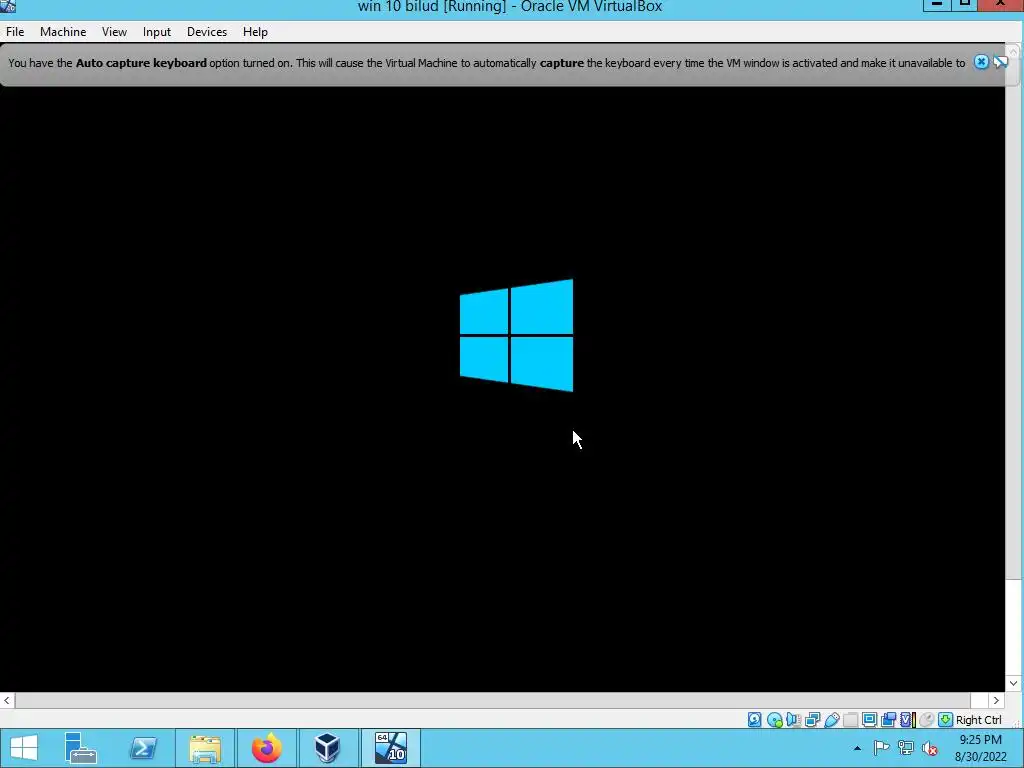Viewport: 1024px width, 768px height.
Task: Click the horizontal scrollbar right arrow
Action: [996, 700]
